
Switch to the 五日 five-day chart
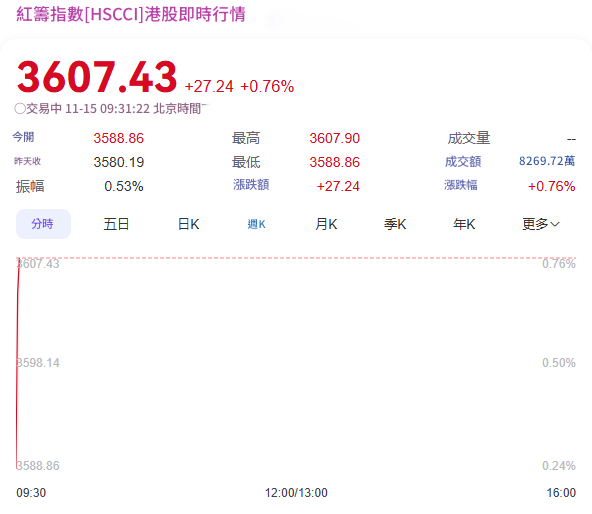point(116,224)
